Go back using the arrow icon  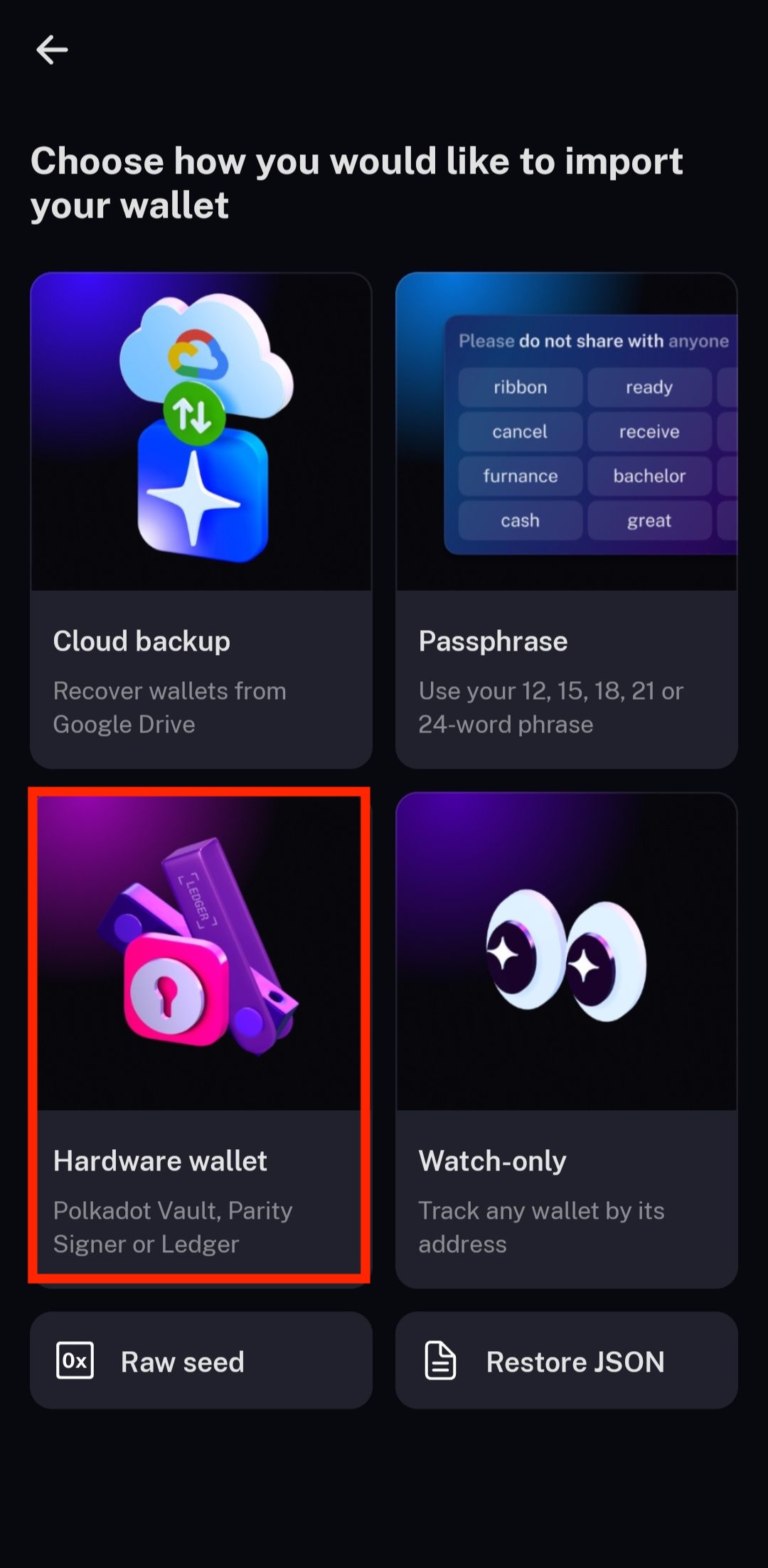[52, 50]
